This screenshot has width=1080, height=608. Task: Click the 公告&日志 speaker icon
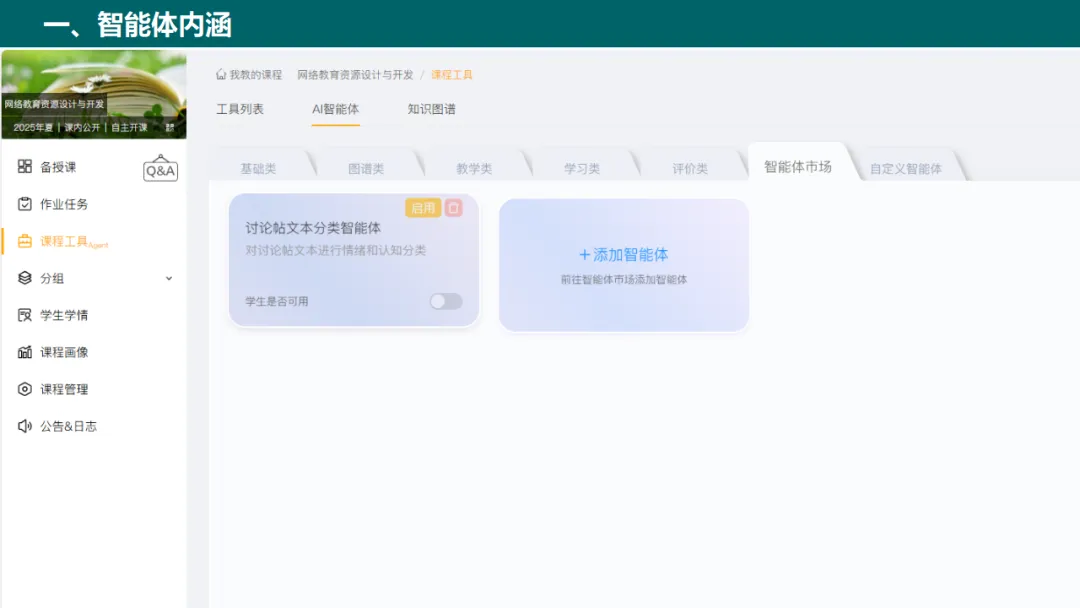point(25,426)
